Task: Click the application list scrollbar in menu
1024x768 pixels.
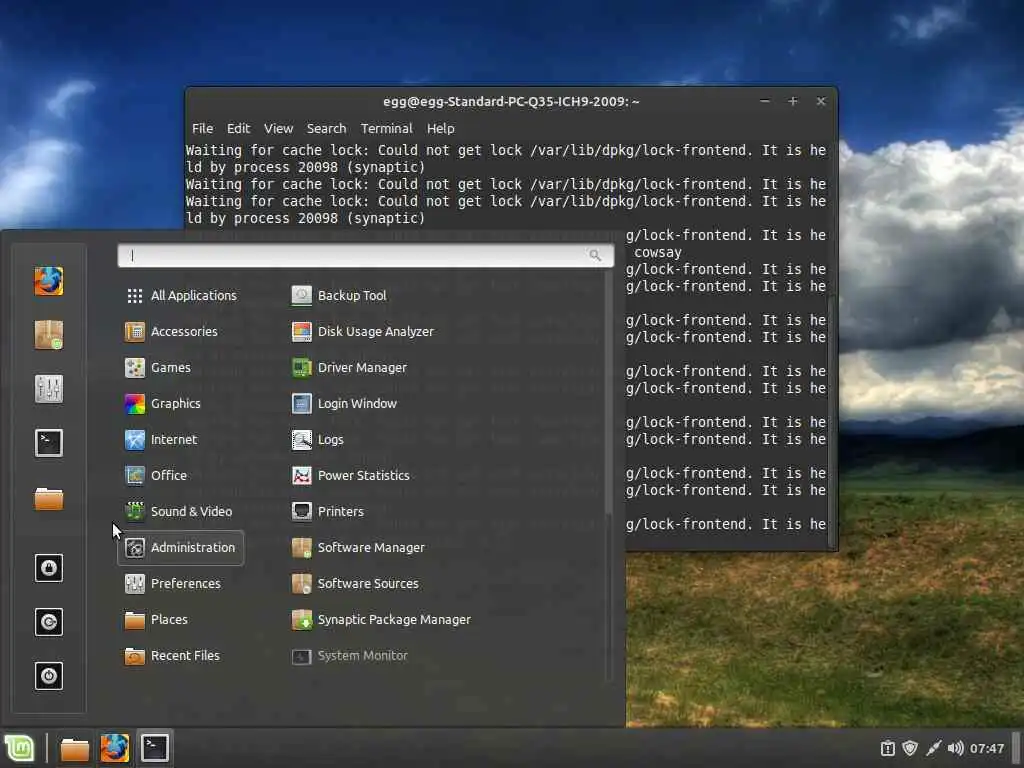Action: [609, 392]
